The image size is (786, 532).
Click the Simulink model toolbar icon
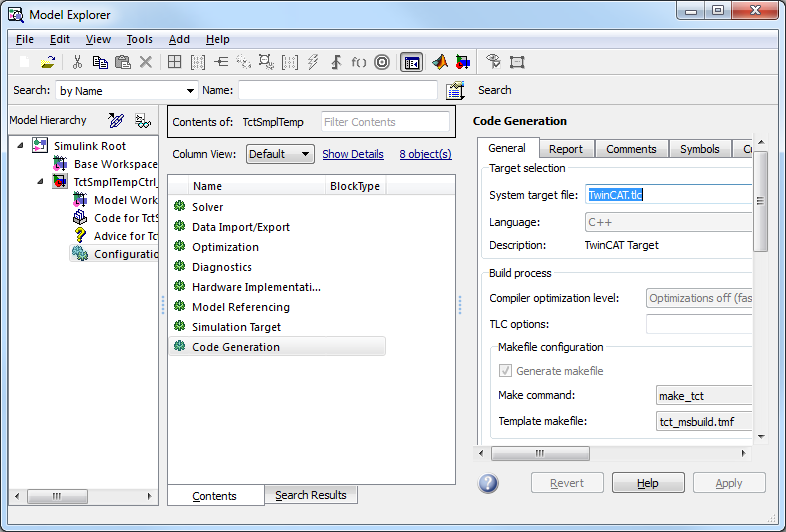(x=463, y=62)
